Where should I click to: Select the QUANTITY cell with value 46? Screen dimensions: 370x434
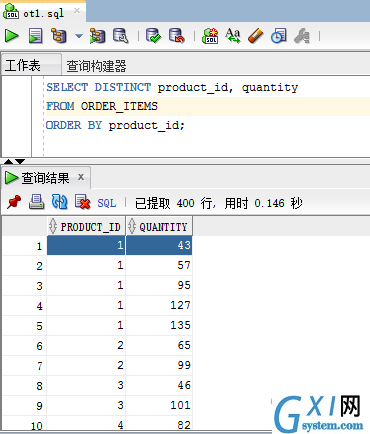coord(159,386)
